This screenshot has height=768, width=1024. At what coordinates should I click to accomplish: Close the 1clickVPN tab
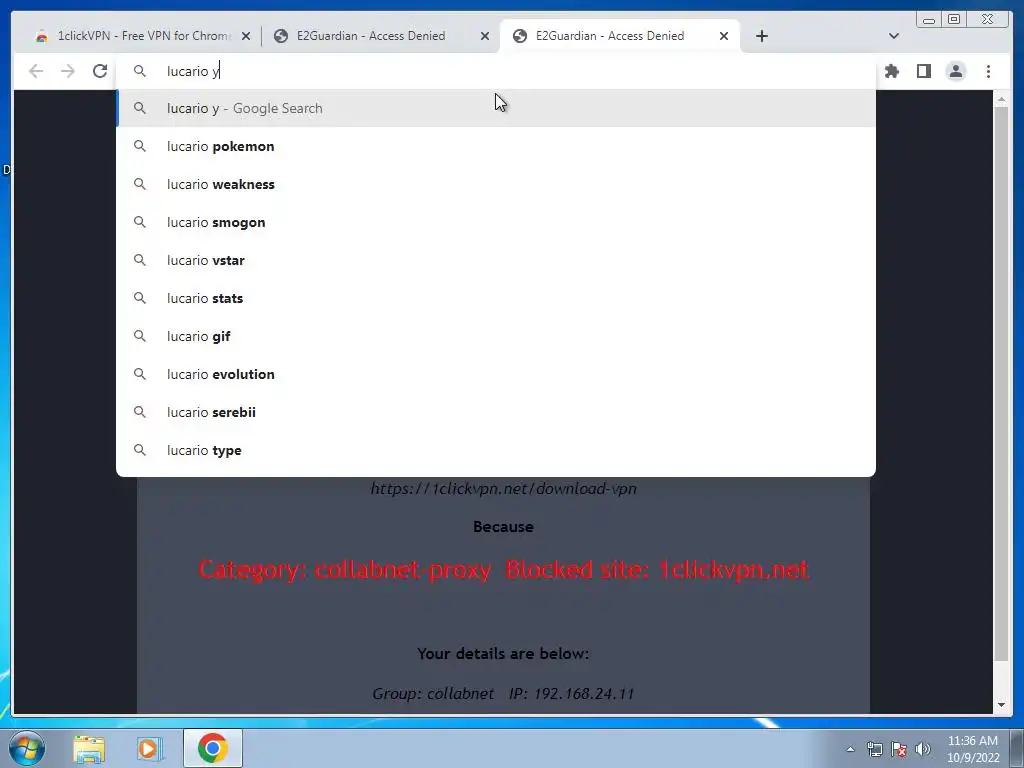pyautogui.click(x=246, y=36)
